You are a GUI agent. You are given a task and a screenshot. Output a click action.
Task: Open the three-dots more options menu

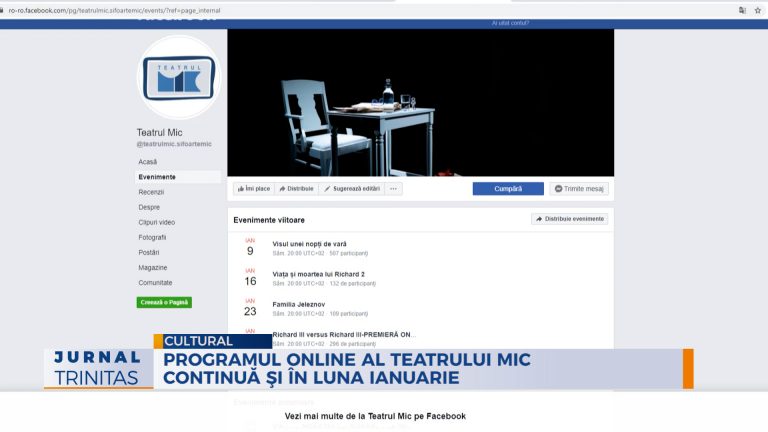click(393, 189)
